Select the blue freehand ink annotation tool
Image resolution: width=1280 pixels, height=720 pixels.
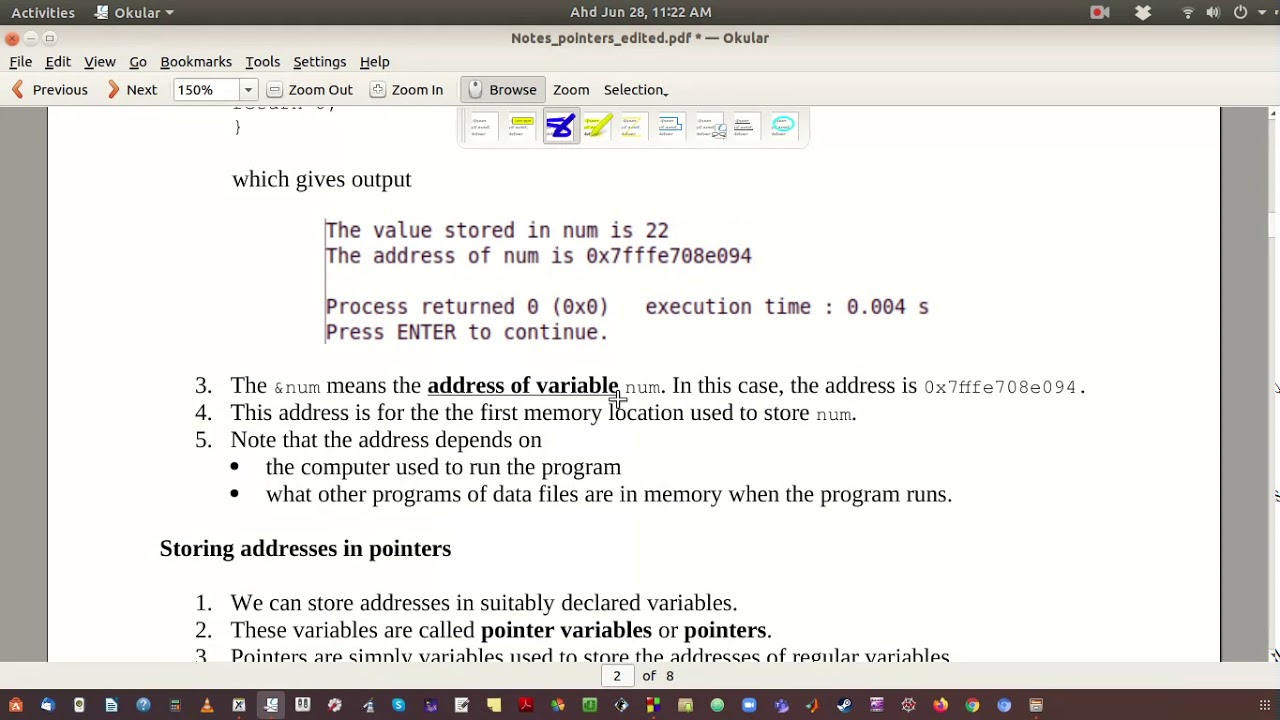[x=561, y=127]
